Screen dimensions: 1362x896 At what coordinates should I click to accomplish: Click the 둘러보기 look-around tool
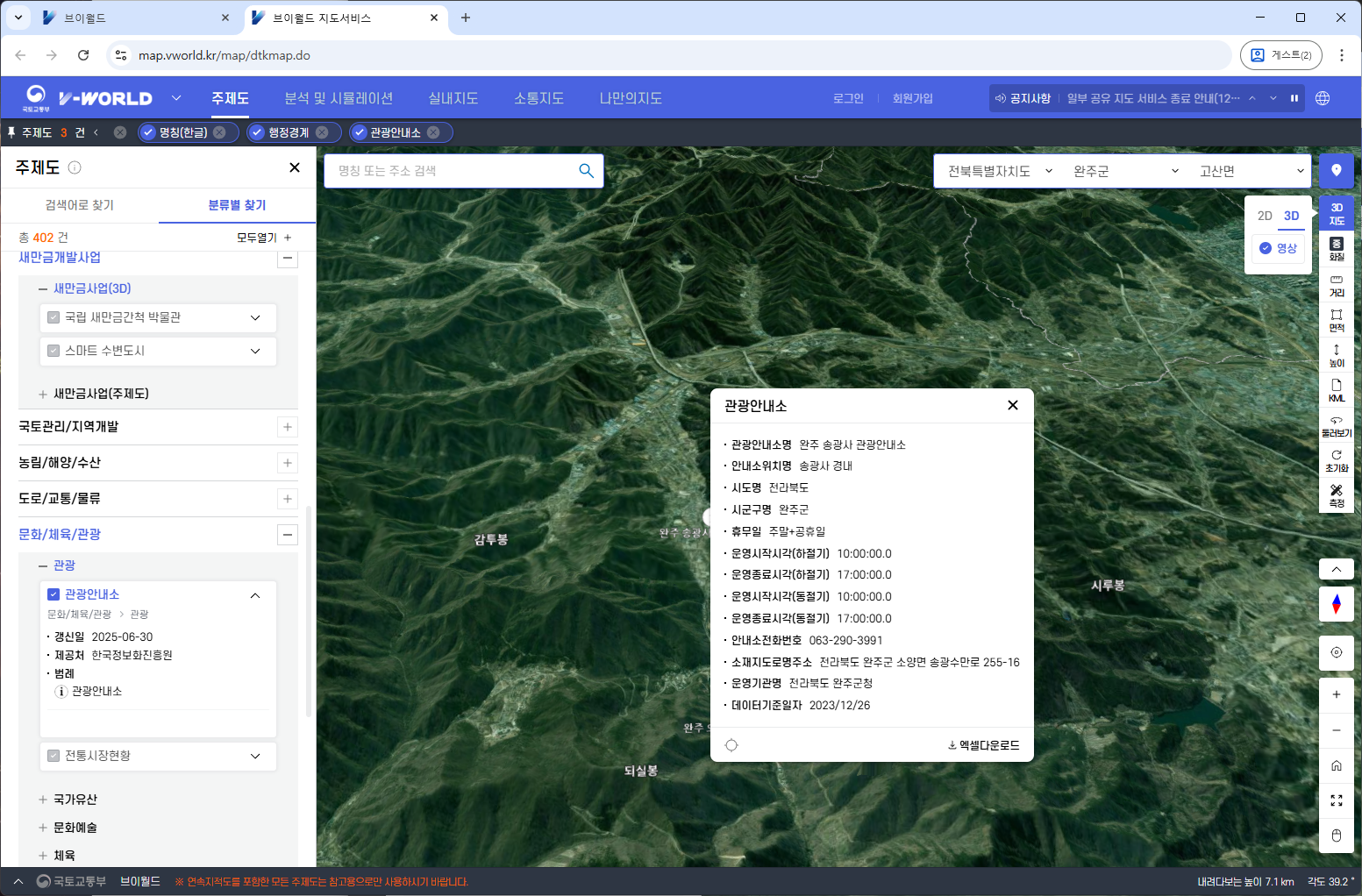(1336, 426)
